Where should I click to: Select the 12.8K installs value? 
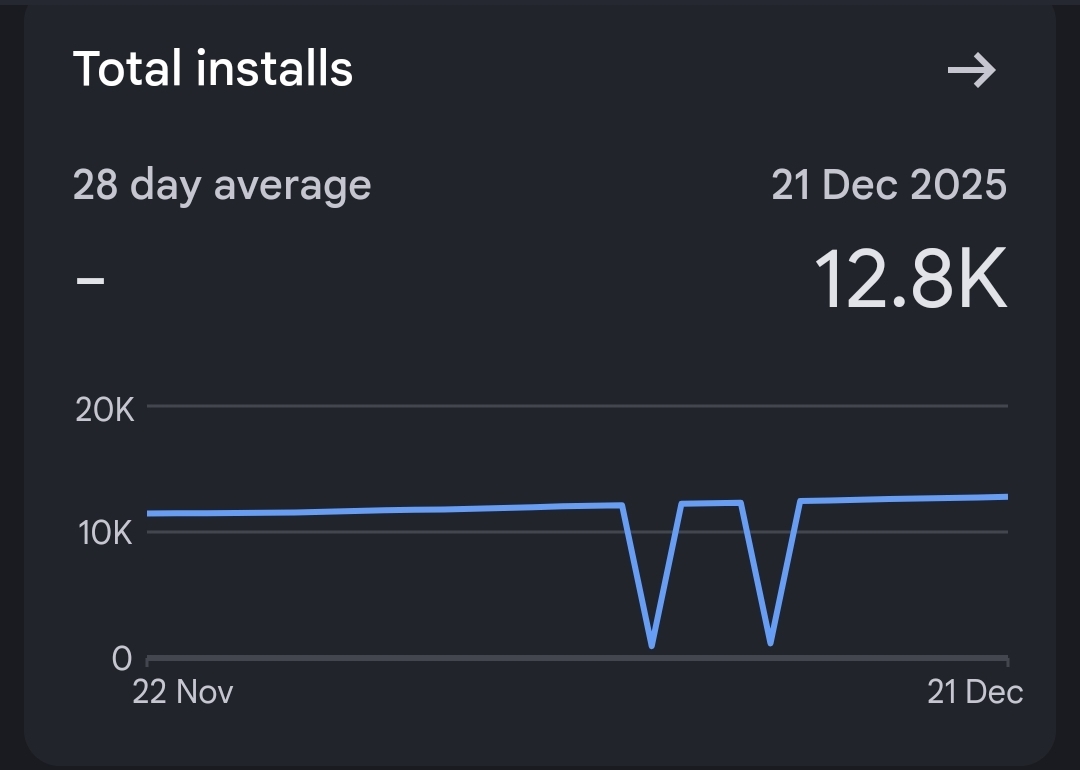910,279
